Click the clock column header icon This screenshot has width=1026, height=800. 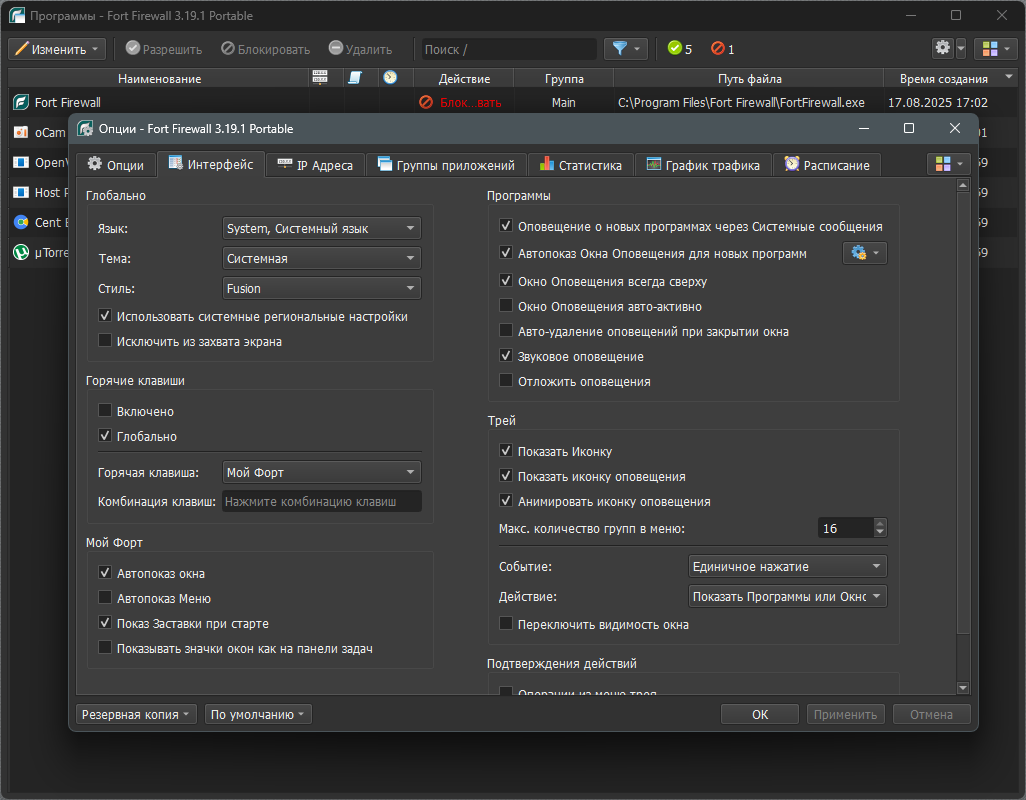[x=390, y=78]
